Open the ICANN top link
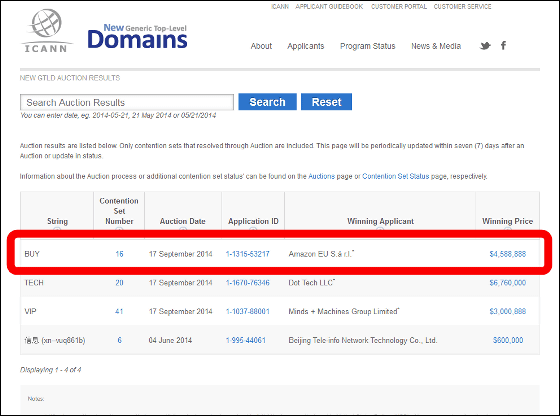This screenshot has height=416, width=560. point(280,6)
